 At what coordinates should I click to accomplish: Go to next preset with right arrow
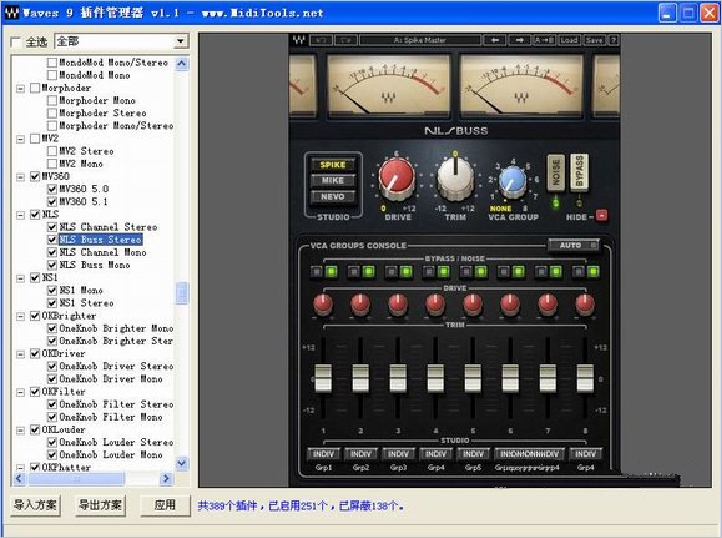[x=519, y=41]
